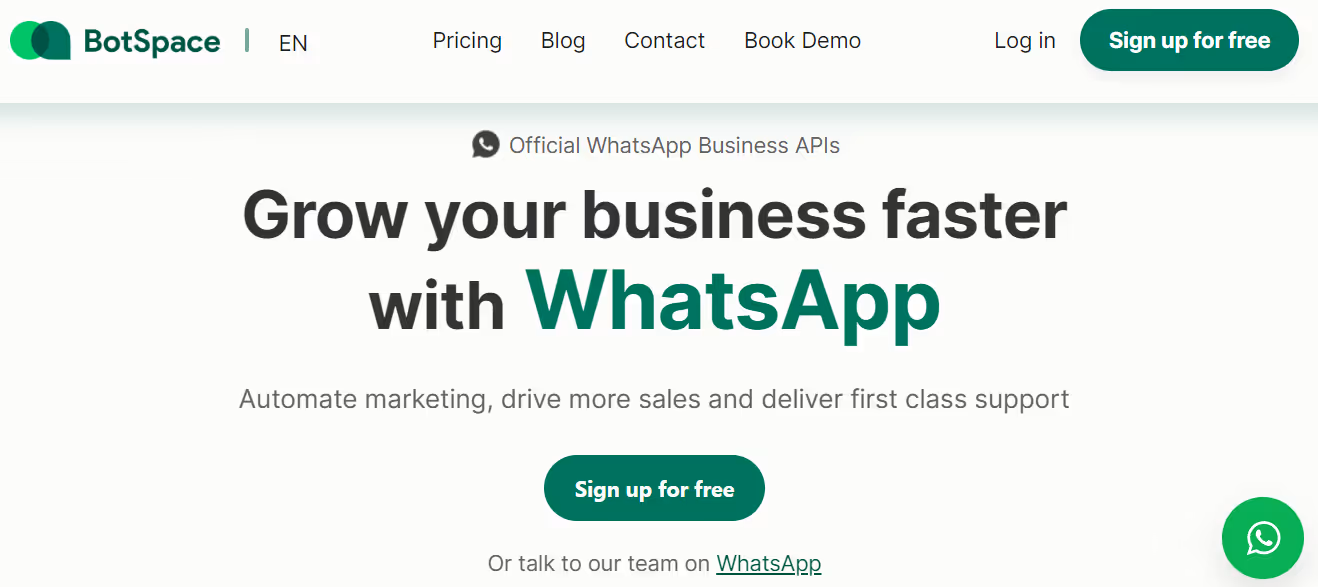Screen dimensions: 1318x587
Task: Open the Pricing page from the navigation
Action: [467, 41]
